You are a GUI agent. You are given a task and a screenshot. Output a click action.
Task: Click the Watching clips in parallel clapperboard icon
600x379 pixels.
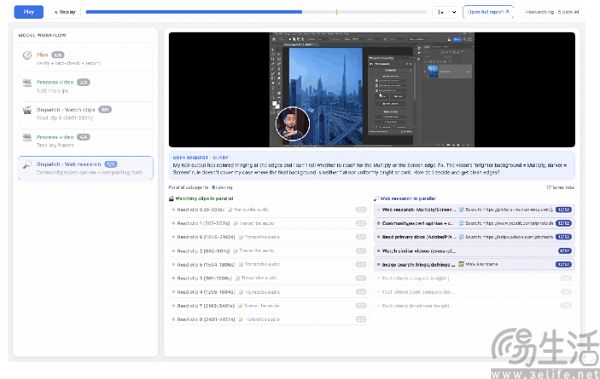coord(171,198)
